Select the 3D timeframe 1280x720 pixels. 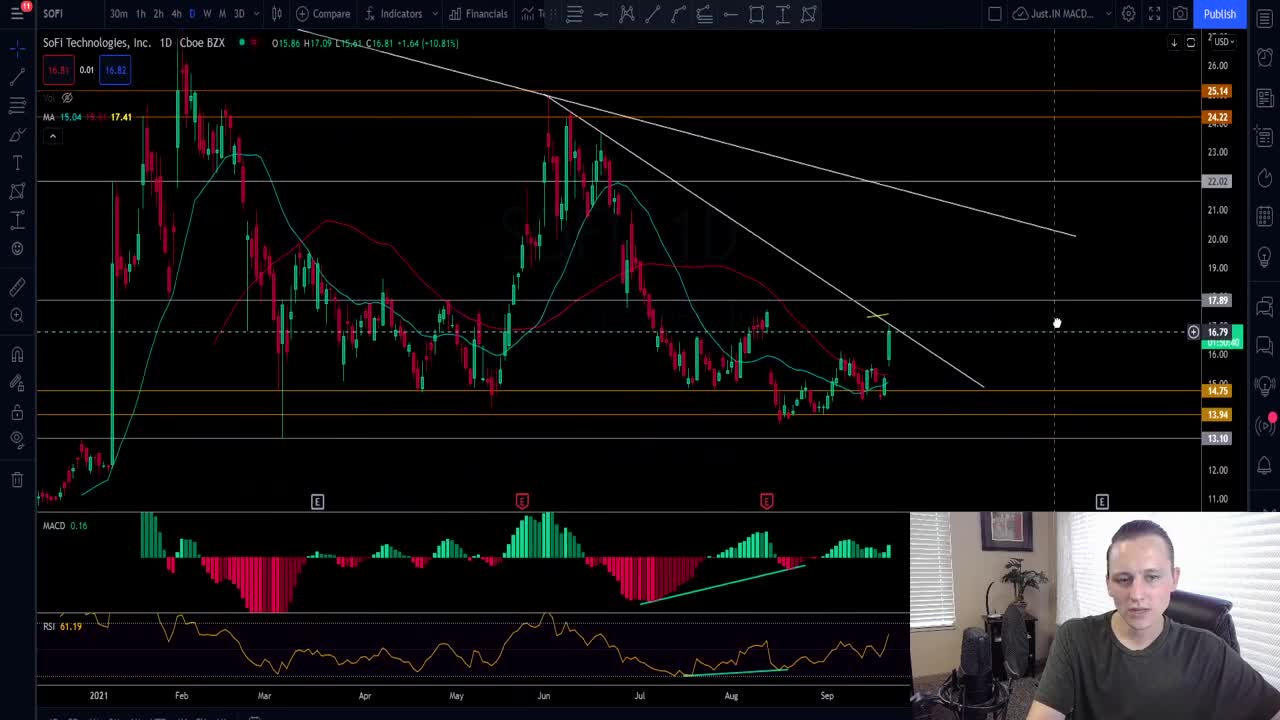[239, 13]
